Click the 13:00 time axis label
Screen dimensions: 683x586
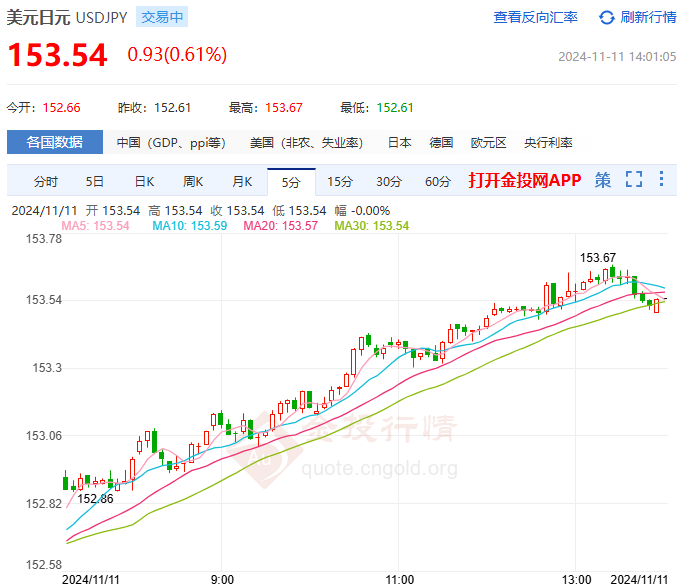pos(576,579)
